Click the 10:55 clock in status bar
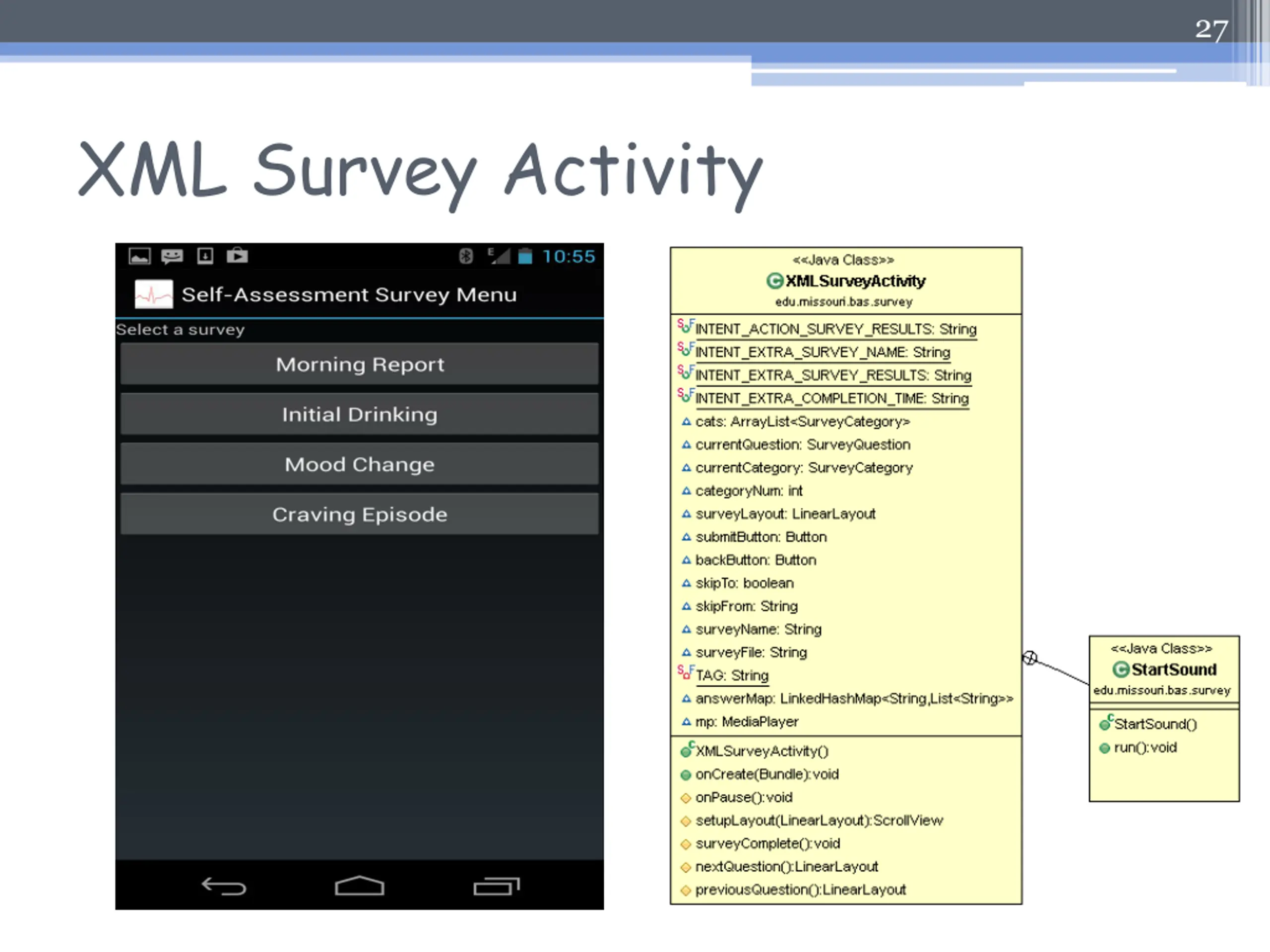Screen dimensions: 1270x952 tap(569, 256)
